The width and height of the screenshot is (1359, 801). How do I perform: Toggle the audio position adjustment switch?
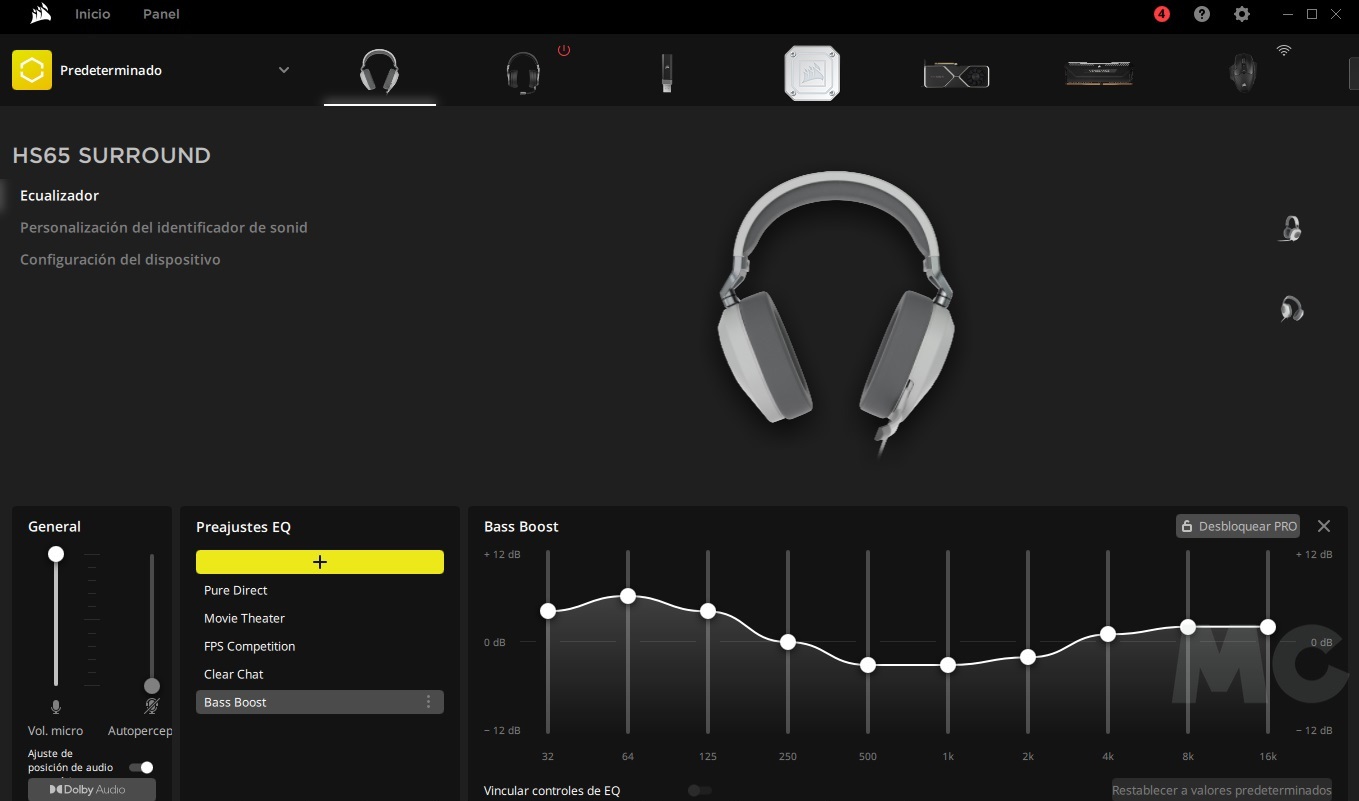tap(142, 767)
